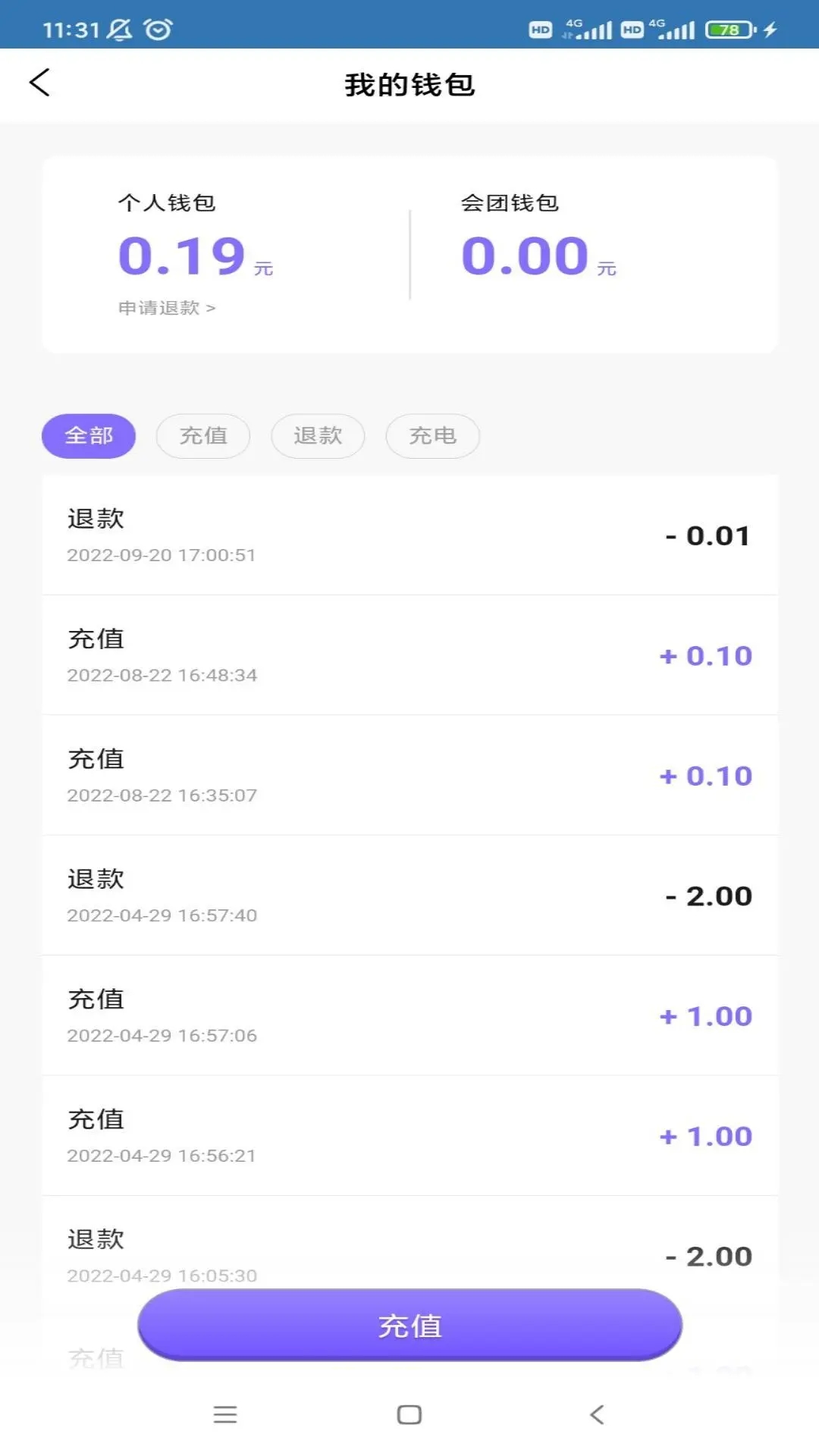Tap the battery indicator in status bar
Viewport: 819px width, 1456px height.
coord(730,30)
